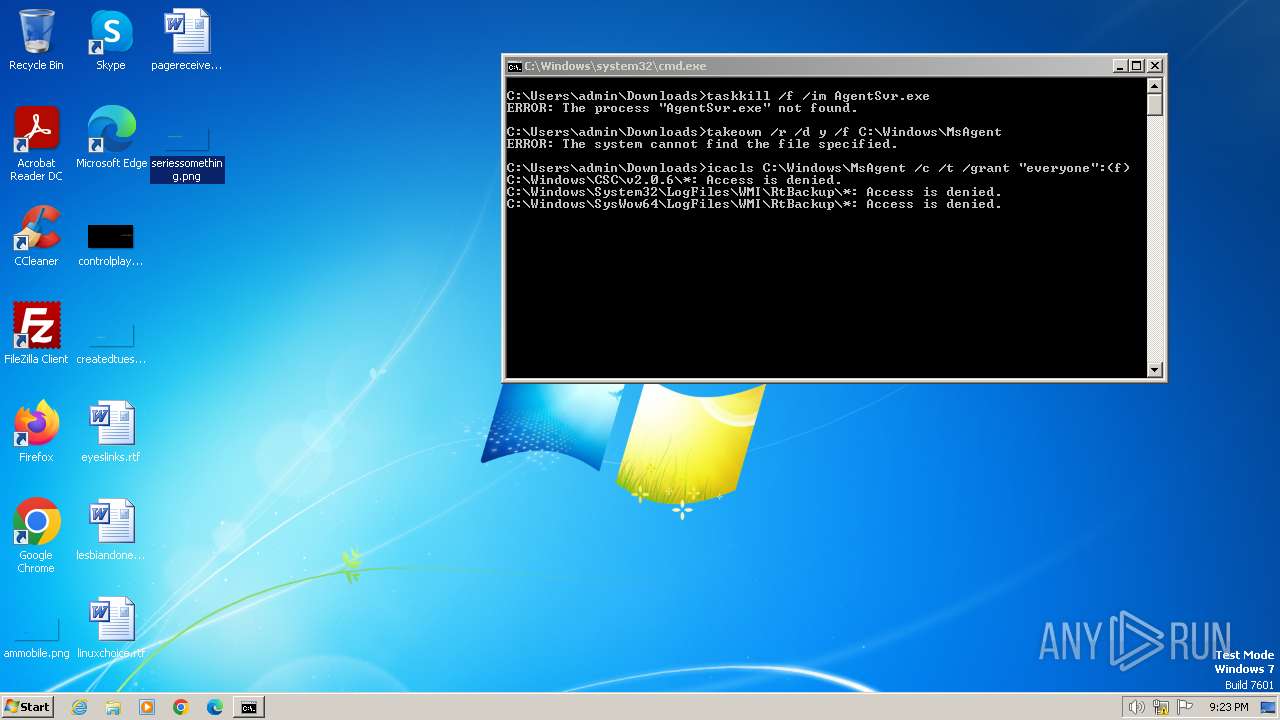
Task: Click the taskkill command line text
Action: click(x=718, y=96)
